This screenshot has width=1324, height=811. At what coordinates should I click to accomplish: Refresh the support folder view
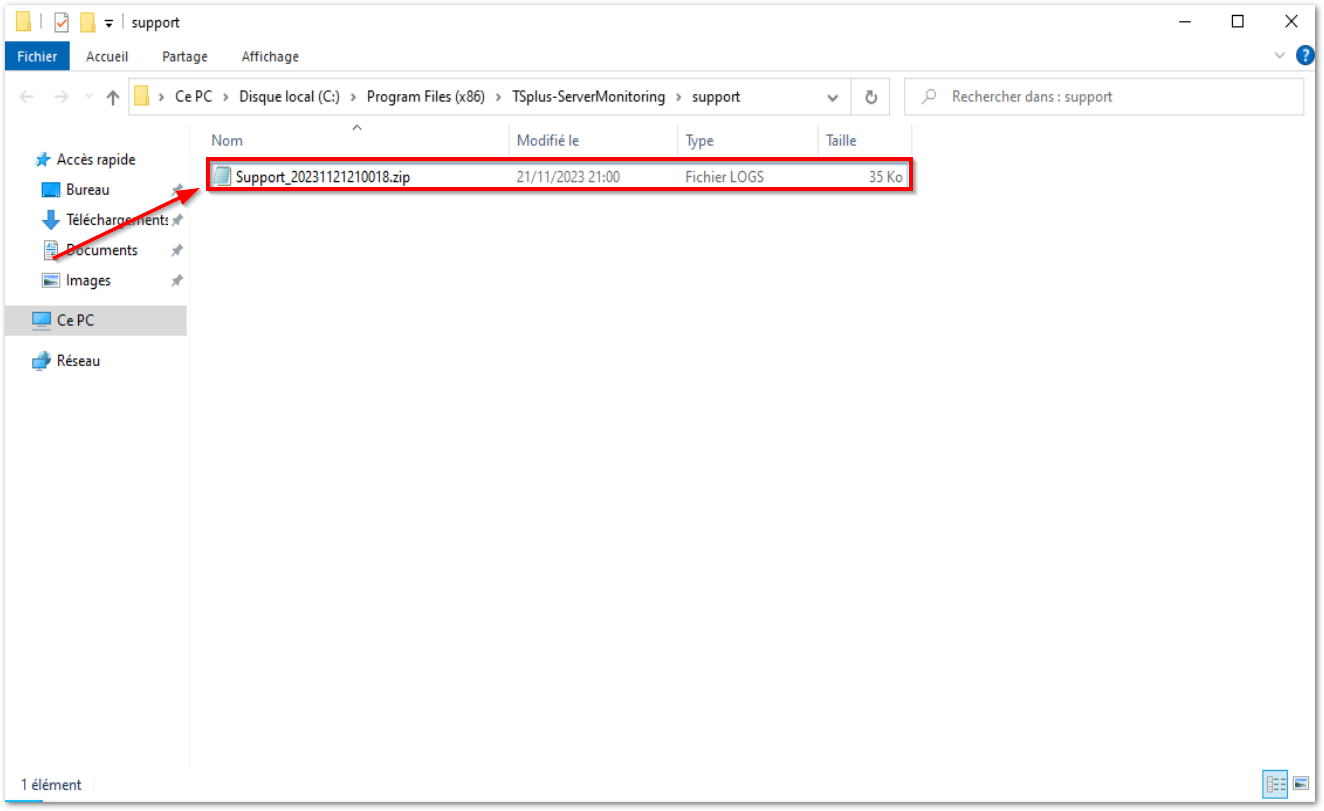point(870,96)
